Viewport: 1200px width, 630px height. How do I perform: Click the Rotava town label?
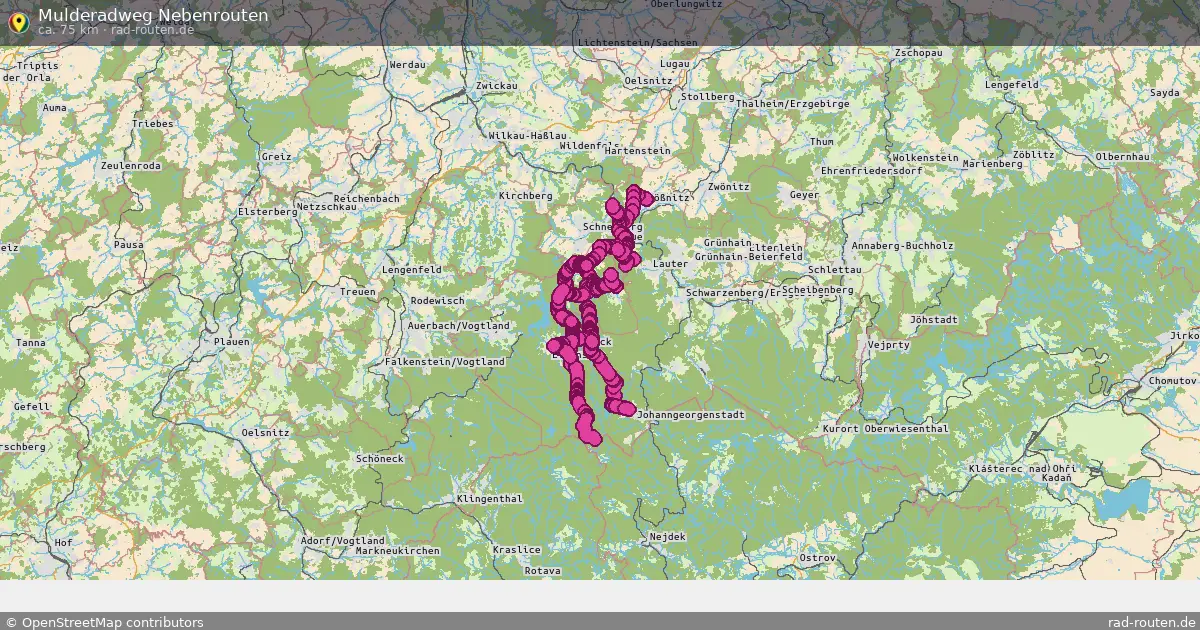[542, 570]
